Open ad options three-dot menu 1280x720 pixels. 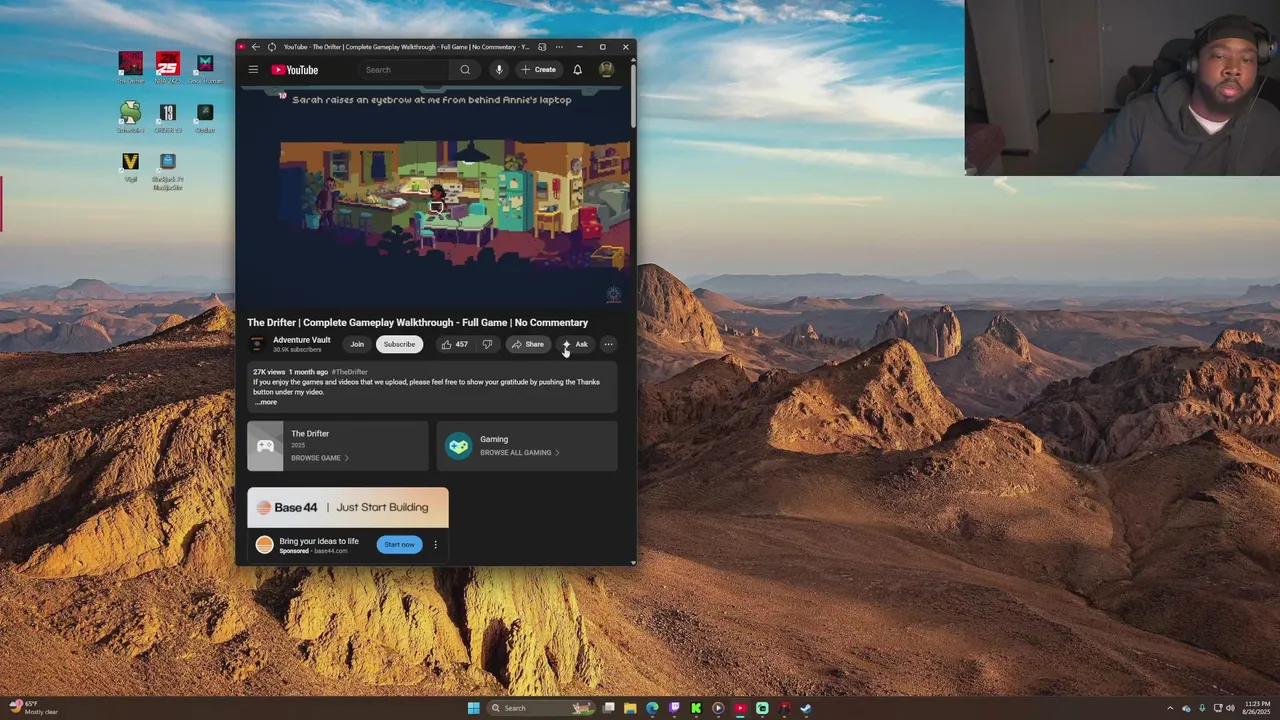click(435, 545)
